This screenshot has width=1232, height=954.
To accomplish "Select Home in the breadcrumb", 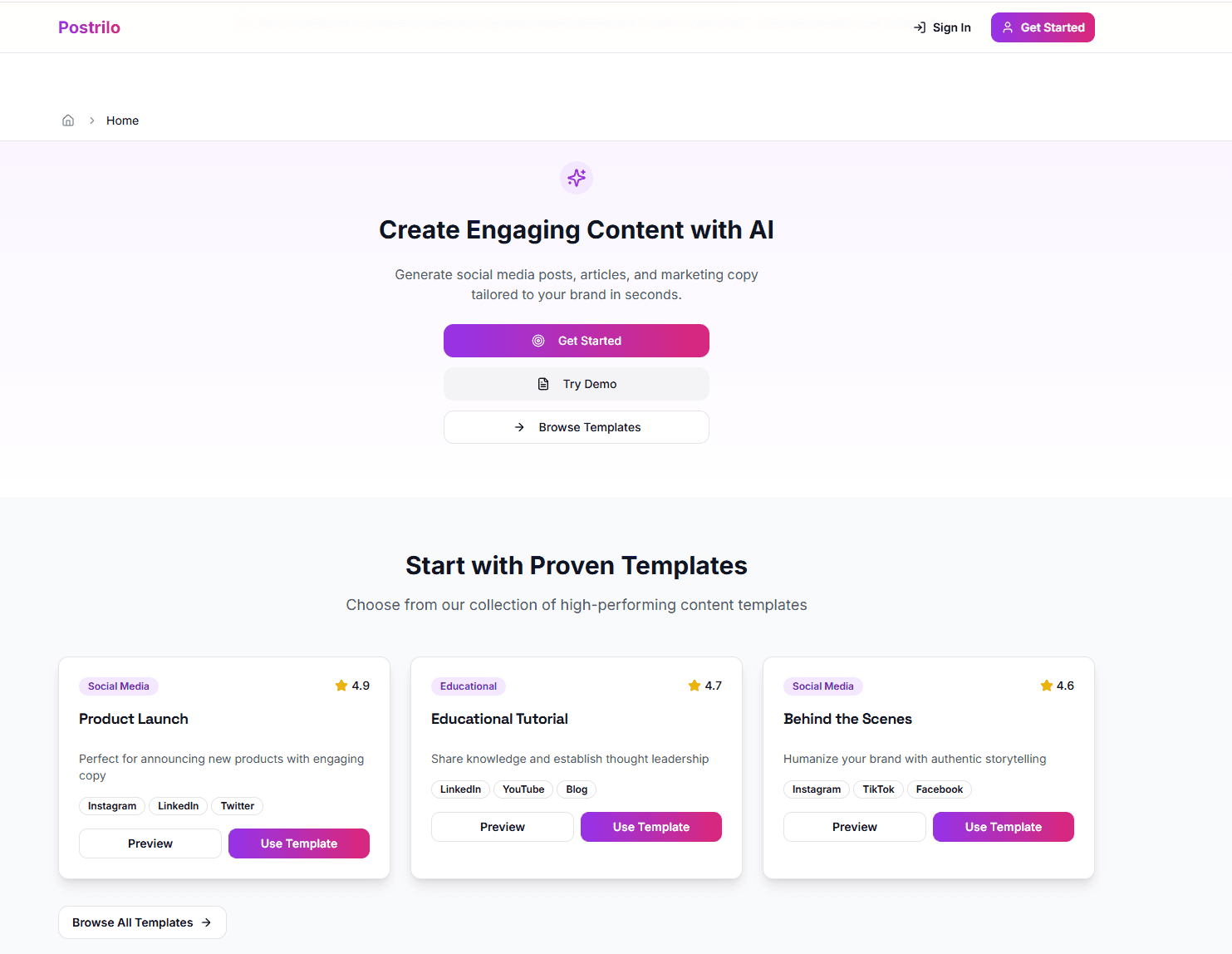I will coord(122,120).
